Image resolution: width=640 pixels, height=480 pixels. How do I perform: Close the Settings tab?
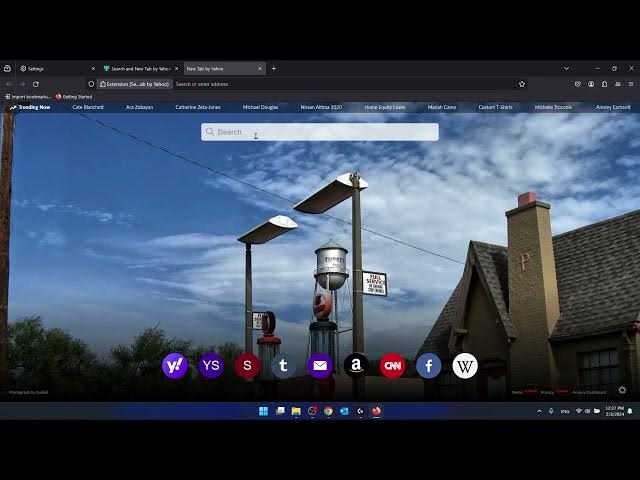[x=93, y=69]
